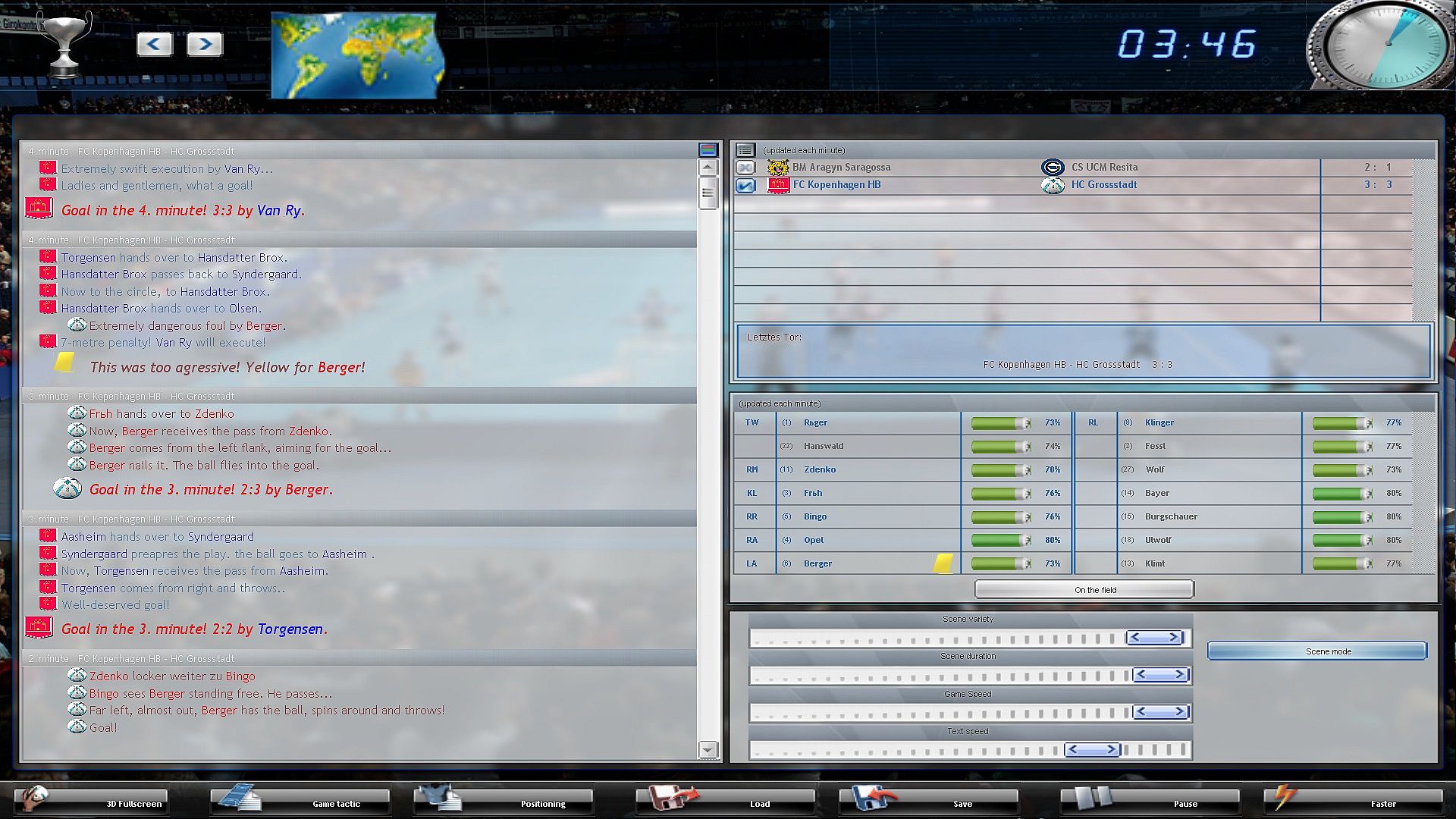The height and width of the screenshot is (819, 1456).
Task: Click the Text speed slider handle
Action: click(x=1092, y=750)
